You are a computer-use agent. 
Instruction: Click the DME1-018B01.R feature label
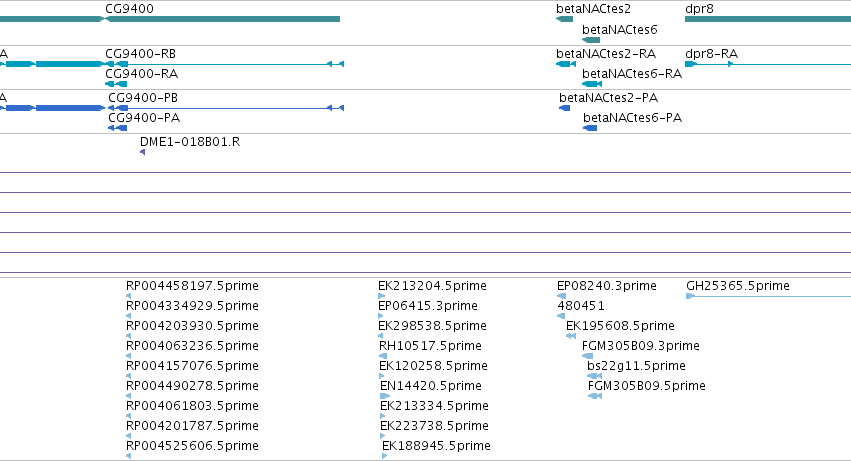coord(190,142)
